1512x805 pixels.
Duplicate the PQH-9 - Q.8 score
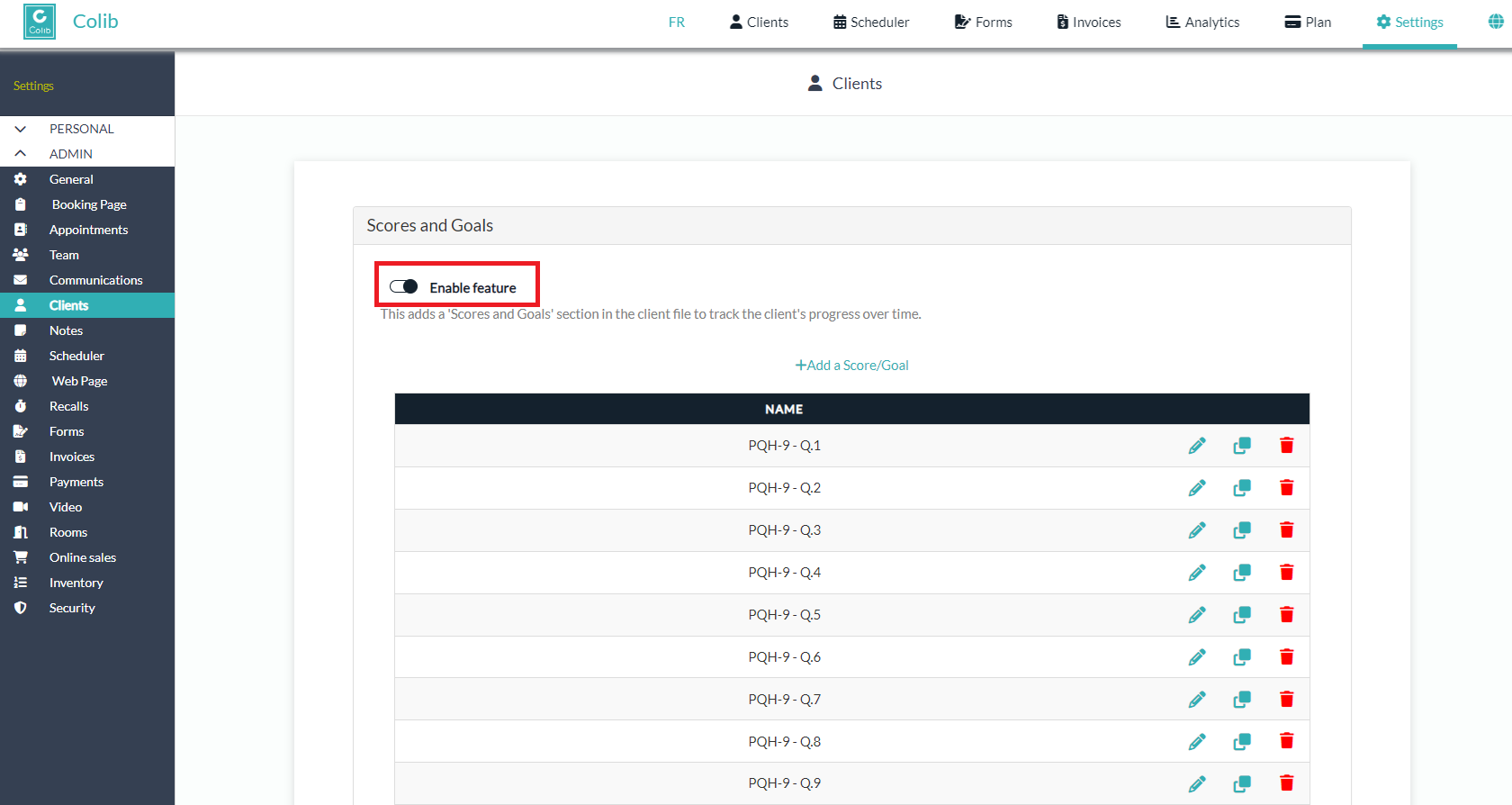pos(1242,742)
